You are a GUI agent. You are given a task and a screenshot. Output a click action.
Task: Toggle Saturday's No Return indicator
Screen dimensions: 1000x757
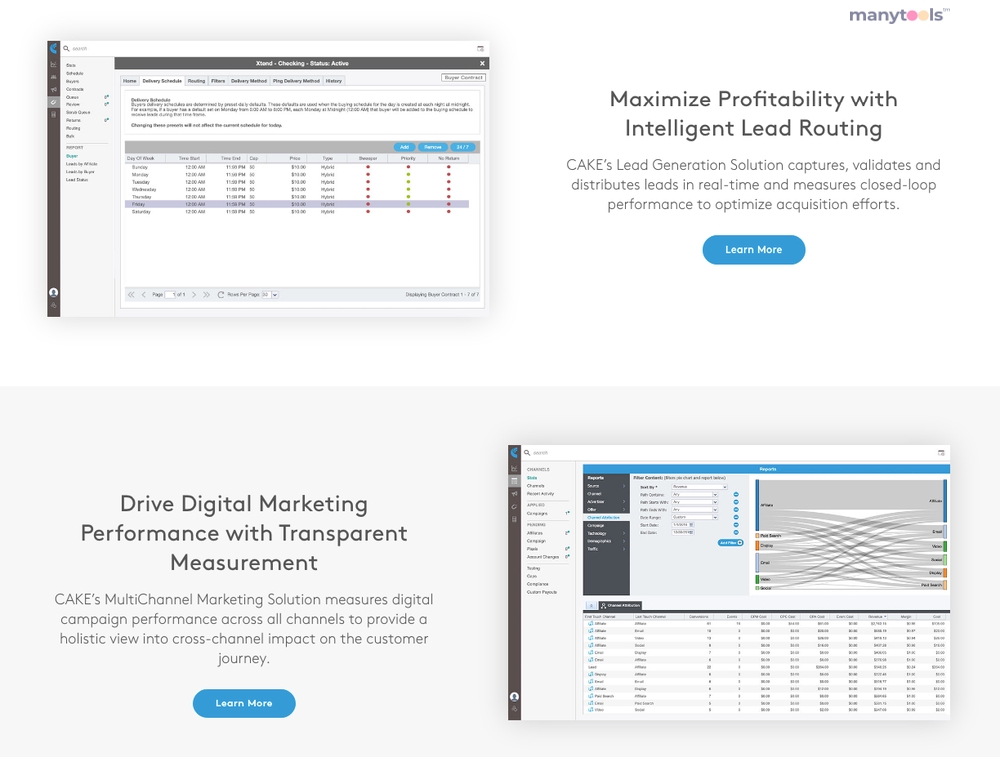click(x=448, y=212)
